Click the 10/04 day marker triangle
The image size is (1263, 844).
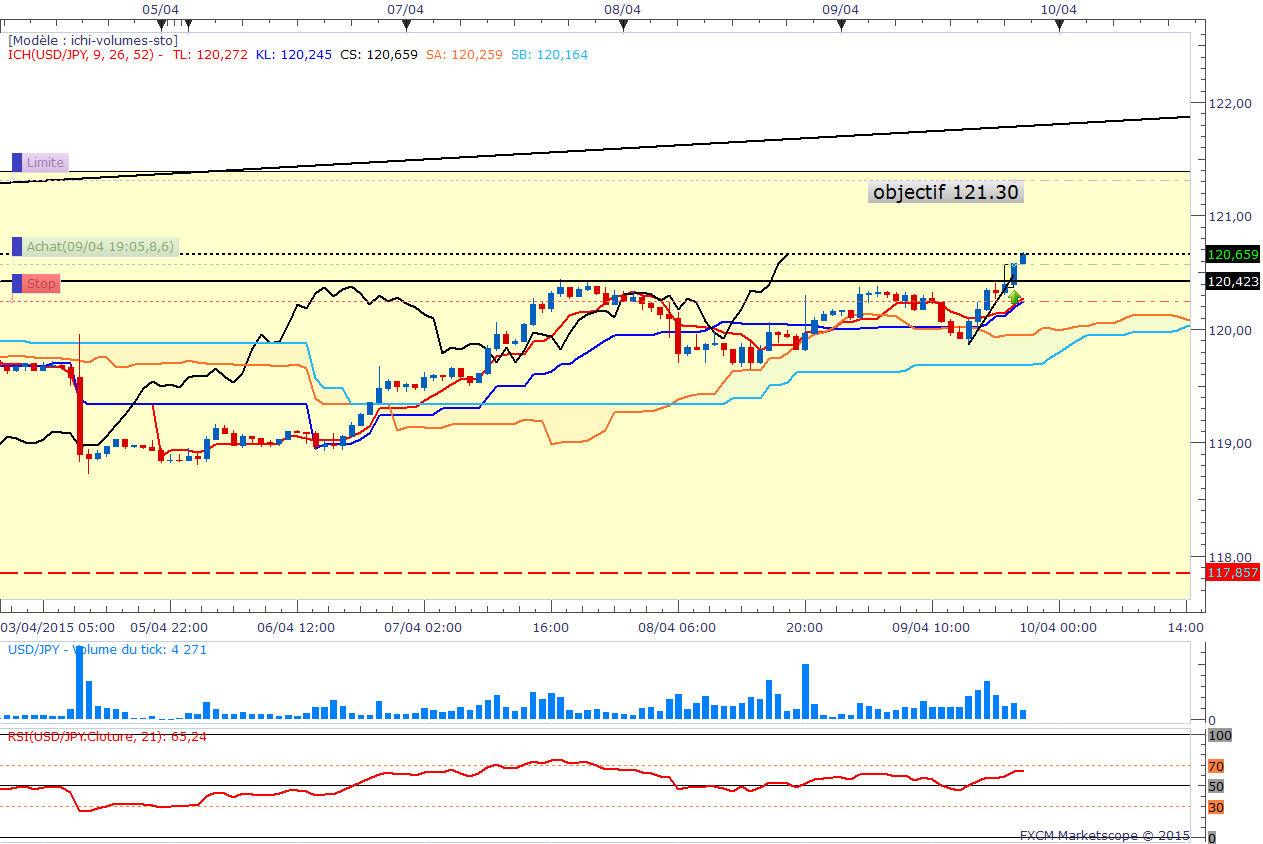coord(1059,26)
